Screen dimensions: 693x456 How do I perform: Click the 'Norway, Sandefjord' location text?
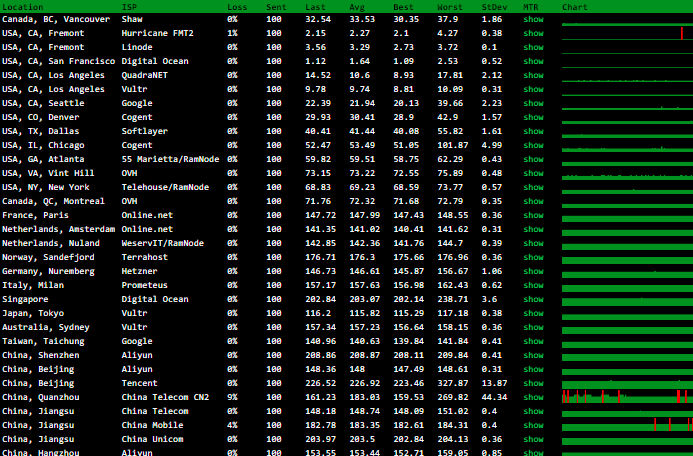(48, 257)
